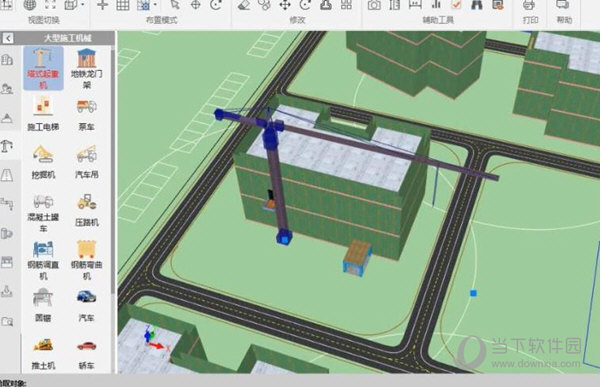This screenshot has height=387, width=600.
Task: Activate the move tool in modify group
Action: point(285,5)
